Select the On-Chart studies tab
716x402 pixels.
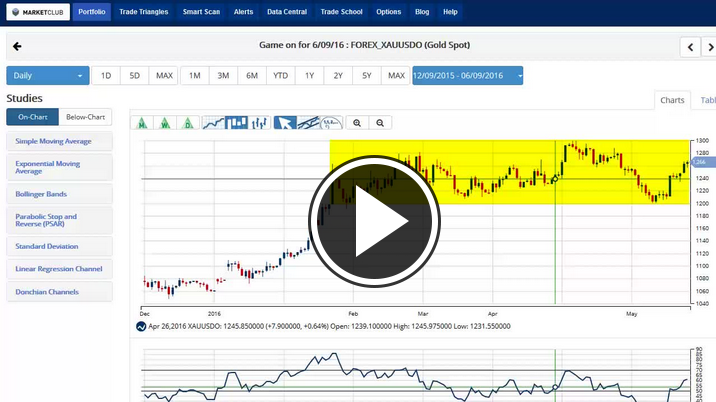tap(33, 117)
